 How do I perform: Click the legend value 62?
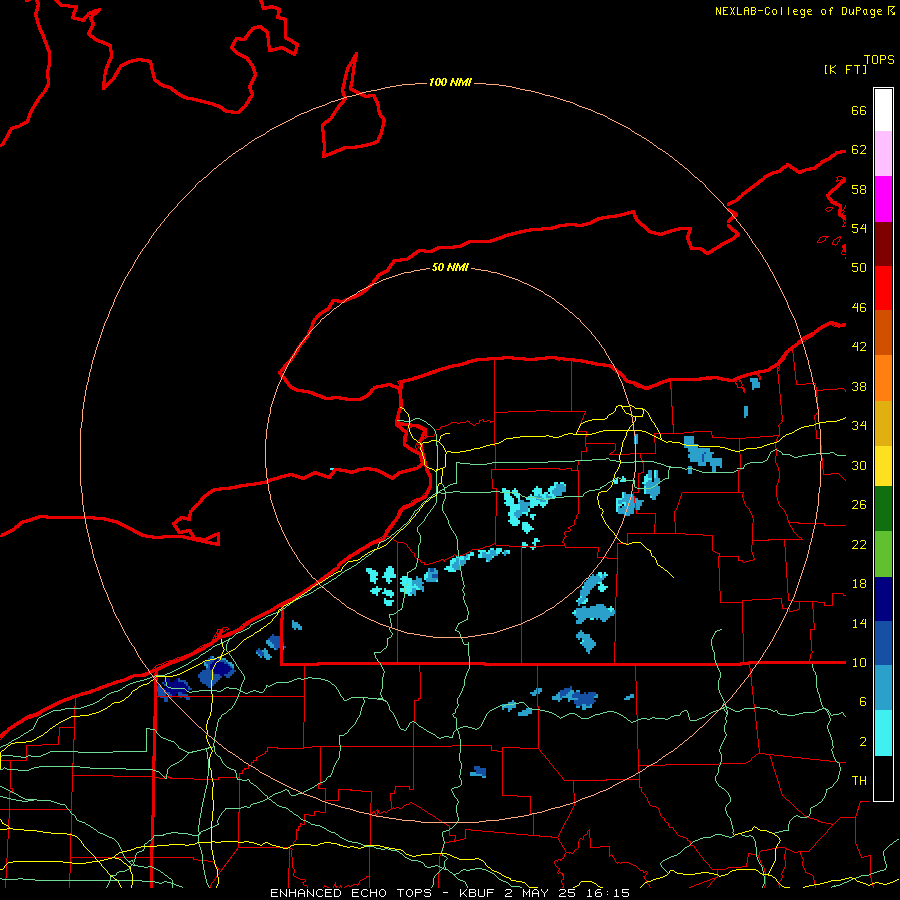pos(859,150)
